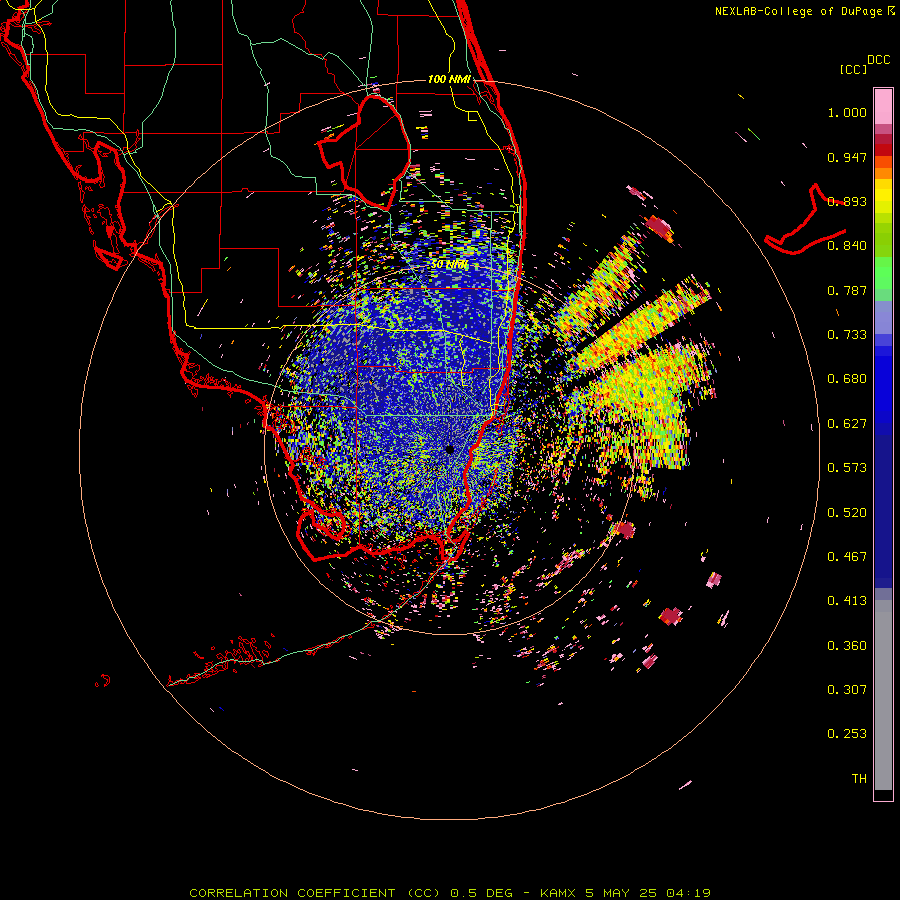Viewport: 900px width, 900px height.
Task: Select the 1.000 scale value
Action: (x=847, y=112)
